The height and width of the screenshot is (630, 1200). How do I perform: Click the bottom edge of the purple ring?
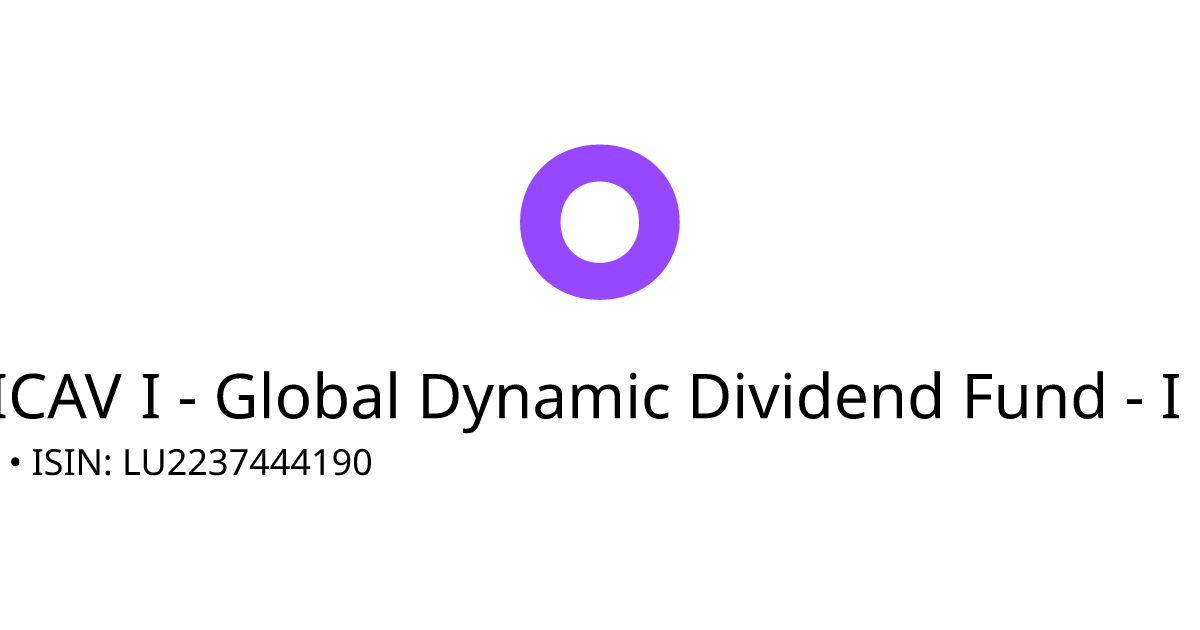600,281
